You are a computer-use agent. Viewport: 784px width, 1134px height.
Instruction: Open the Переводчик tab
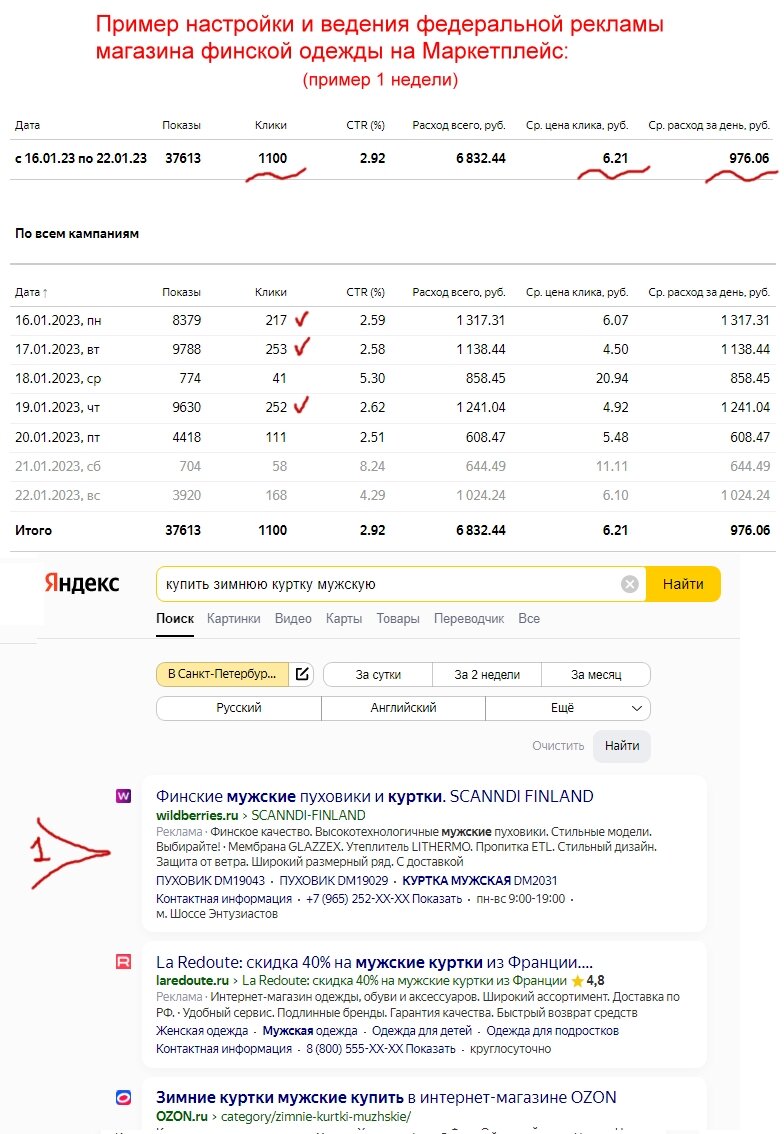(469, 618)
